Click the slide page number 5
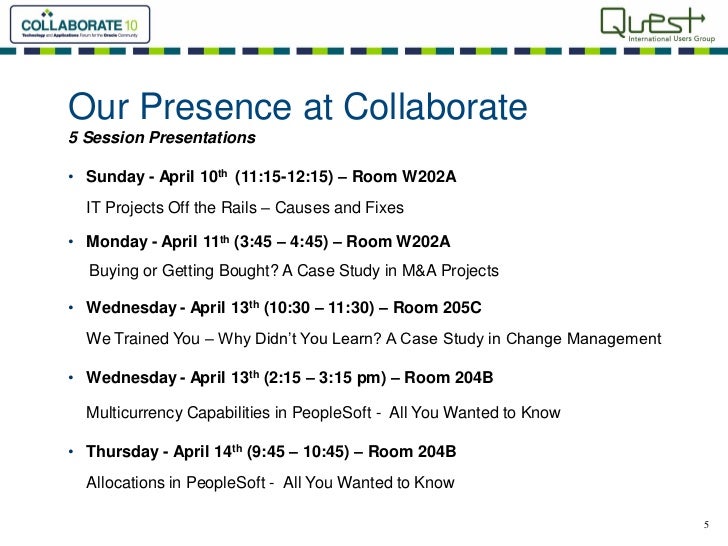The image size is (728, 546). tap(706, 526)
